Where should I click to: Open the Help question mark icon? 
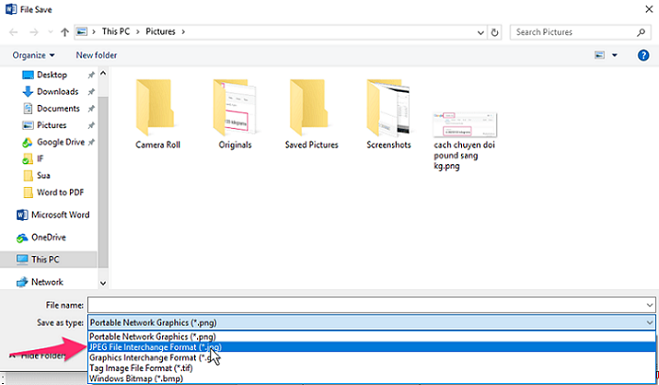click(x=643, y=55)
